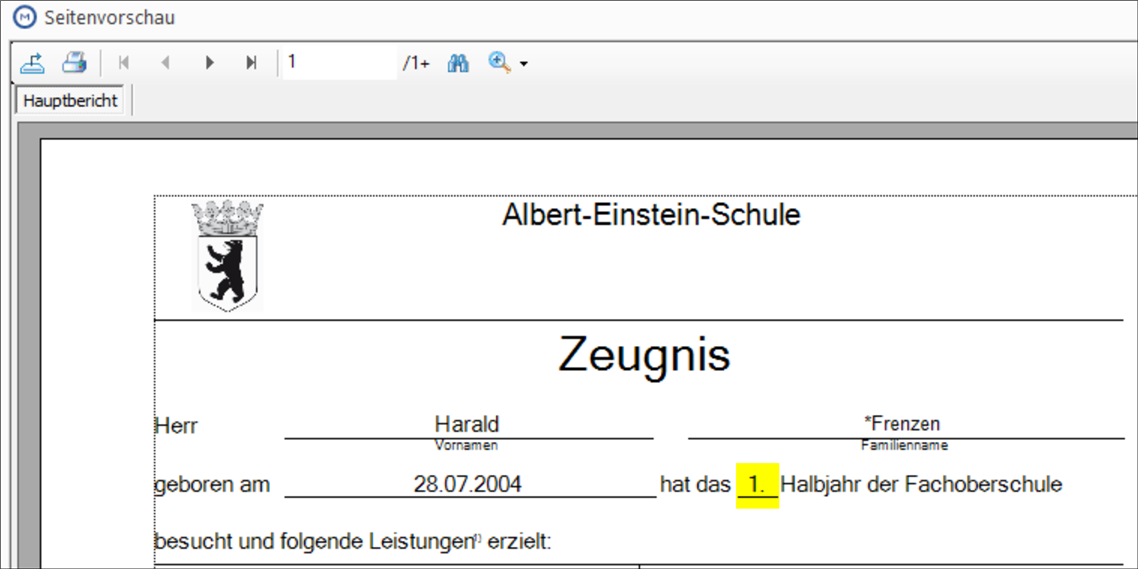1138x569 pixels.
Task: Open the binoculars search tool
Action: pyautogui.click(x=458, y=63)
